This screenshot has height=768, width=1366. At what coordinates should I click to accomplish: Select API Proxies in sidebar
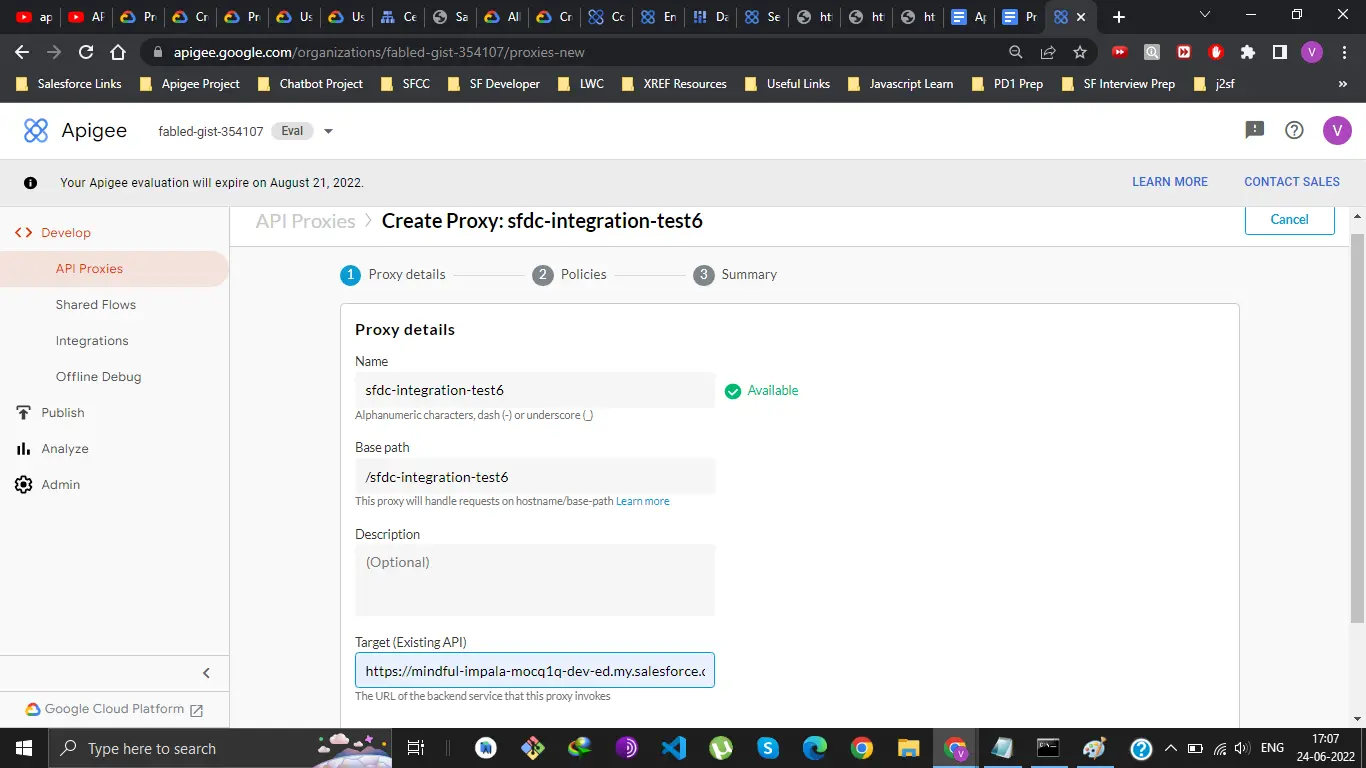click(89, 268)
